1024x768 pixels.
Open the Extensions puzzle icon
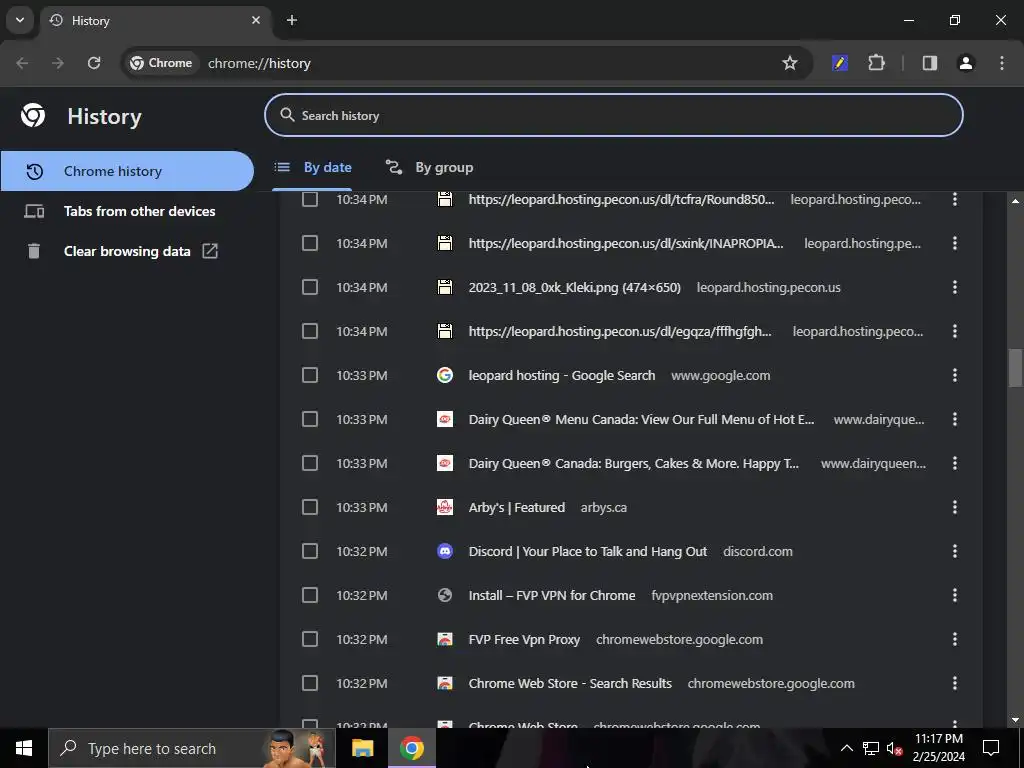click(876, 63)
